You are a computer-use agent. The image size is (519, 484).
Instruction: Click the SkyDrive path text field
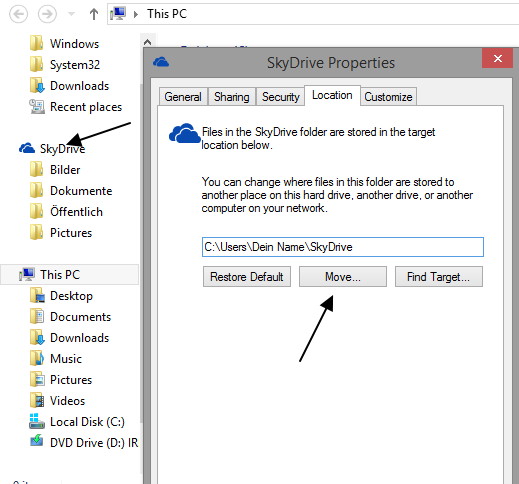click(x=343, y=247)
